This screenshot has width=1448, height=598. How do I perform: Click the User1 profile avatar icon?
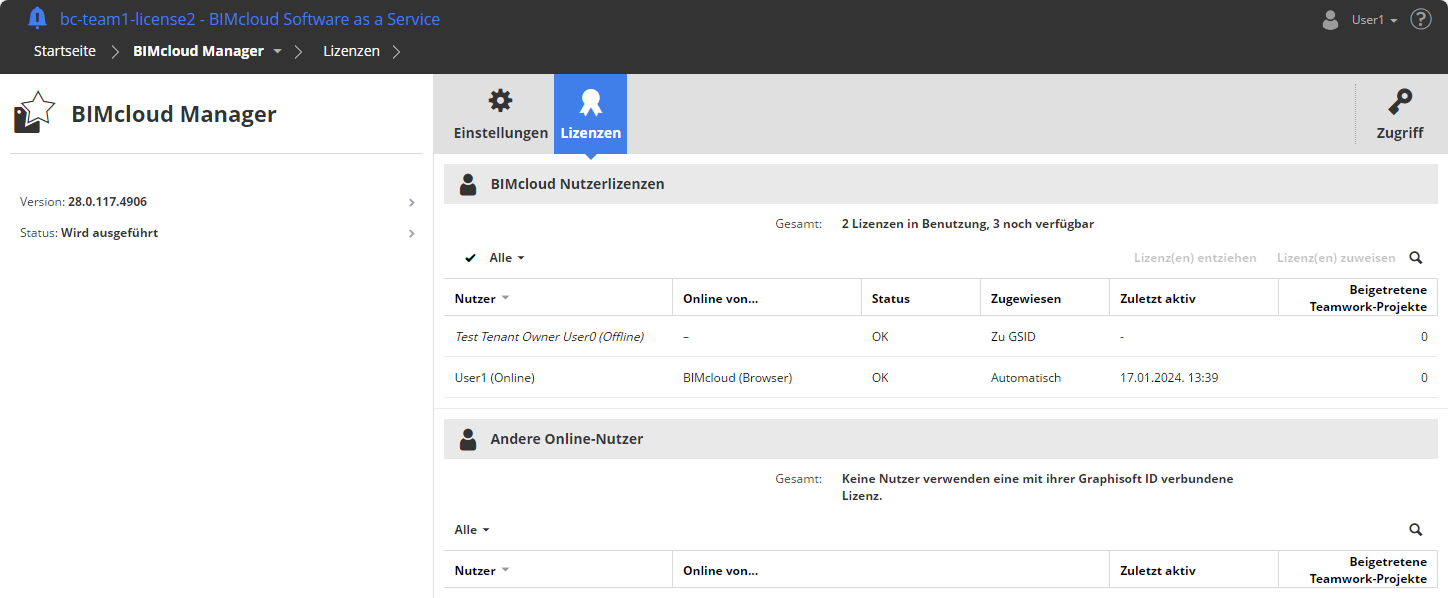point(1330,19)
